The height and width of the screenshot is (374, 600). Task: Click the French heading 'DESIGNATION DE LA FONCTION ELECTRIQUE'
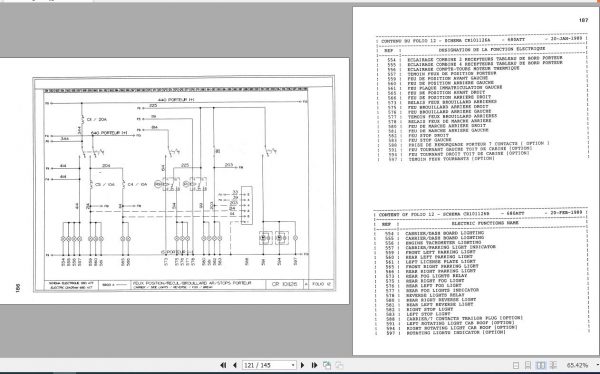pos(492,49)
